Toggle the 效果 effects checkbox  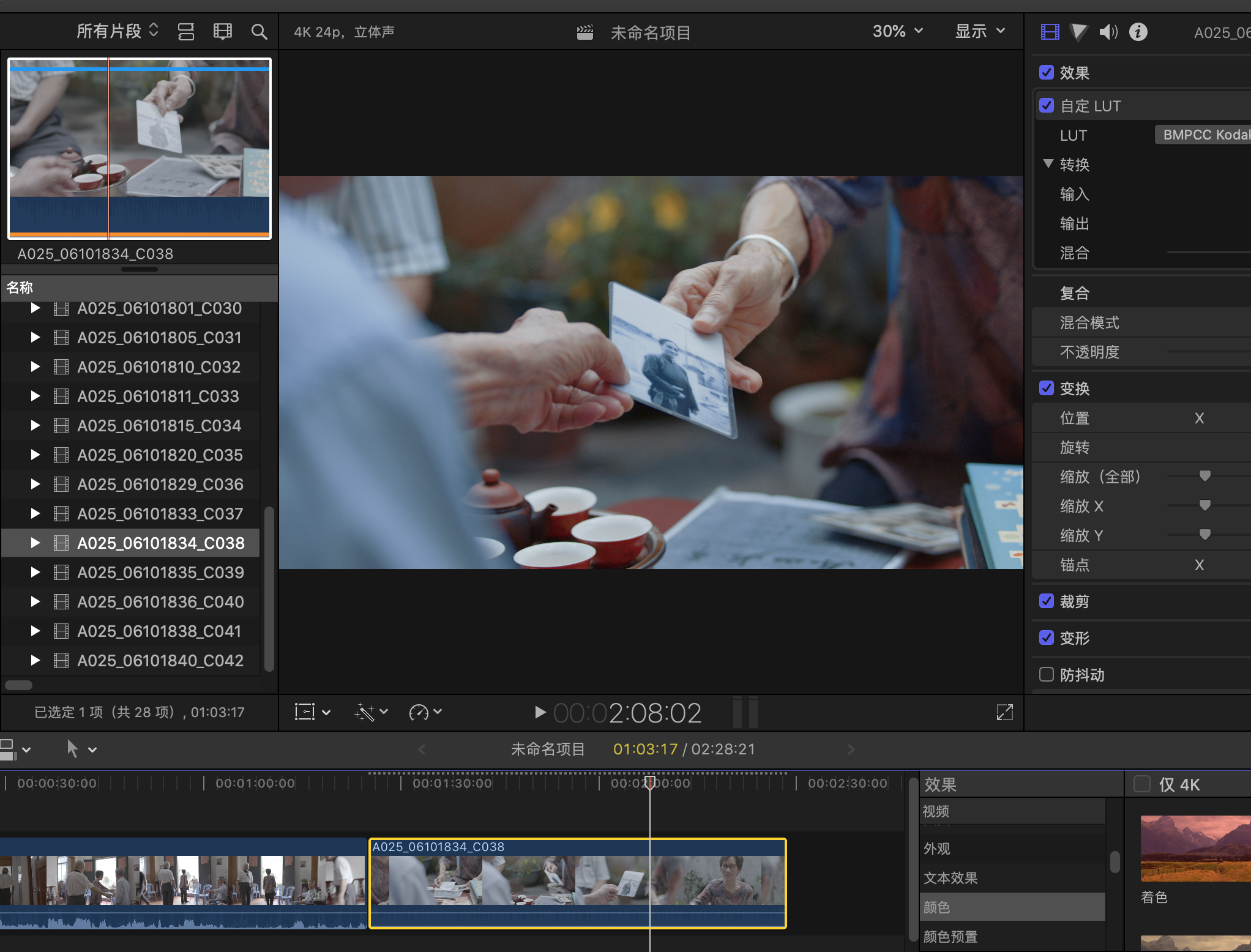pyautogui.click(x=1047, y=72)
